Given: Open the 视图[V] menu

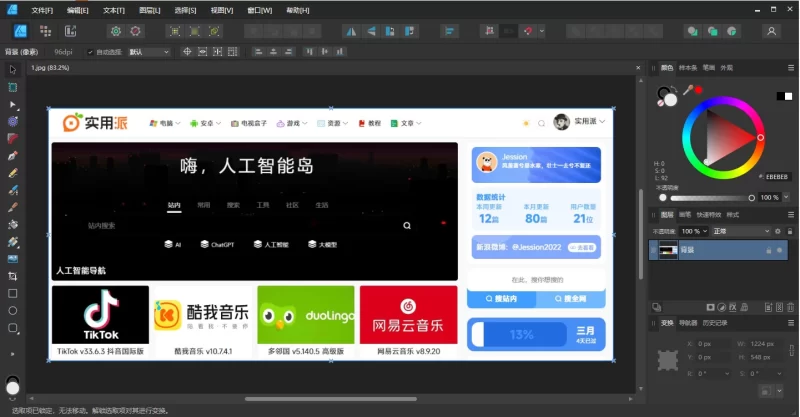Looking at the screenshot, I should pos(222,10).
